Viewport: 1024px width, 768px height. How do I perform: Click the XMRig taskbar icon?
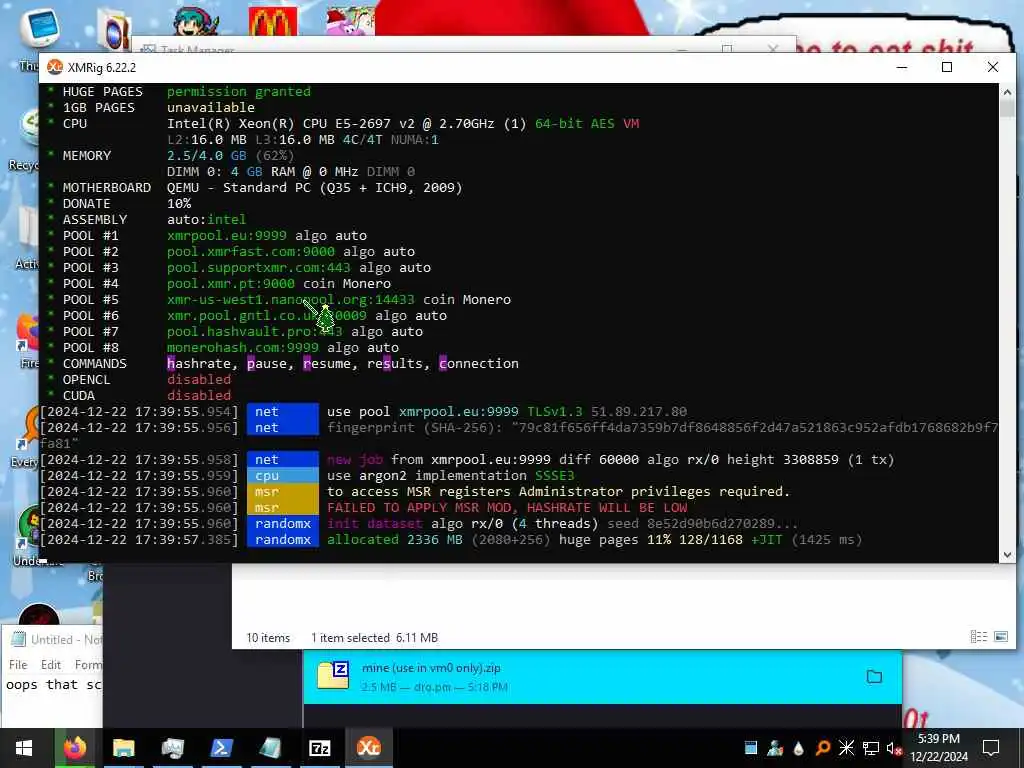pos(368,748)
